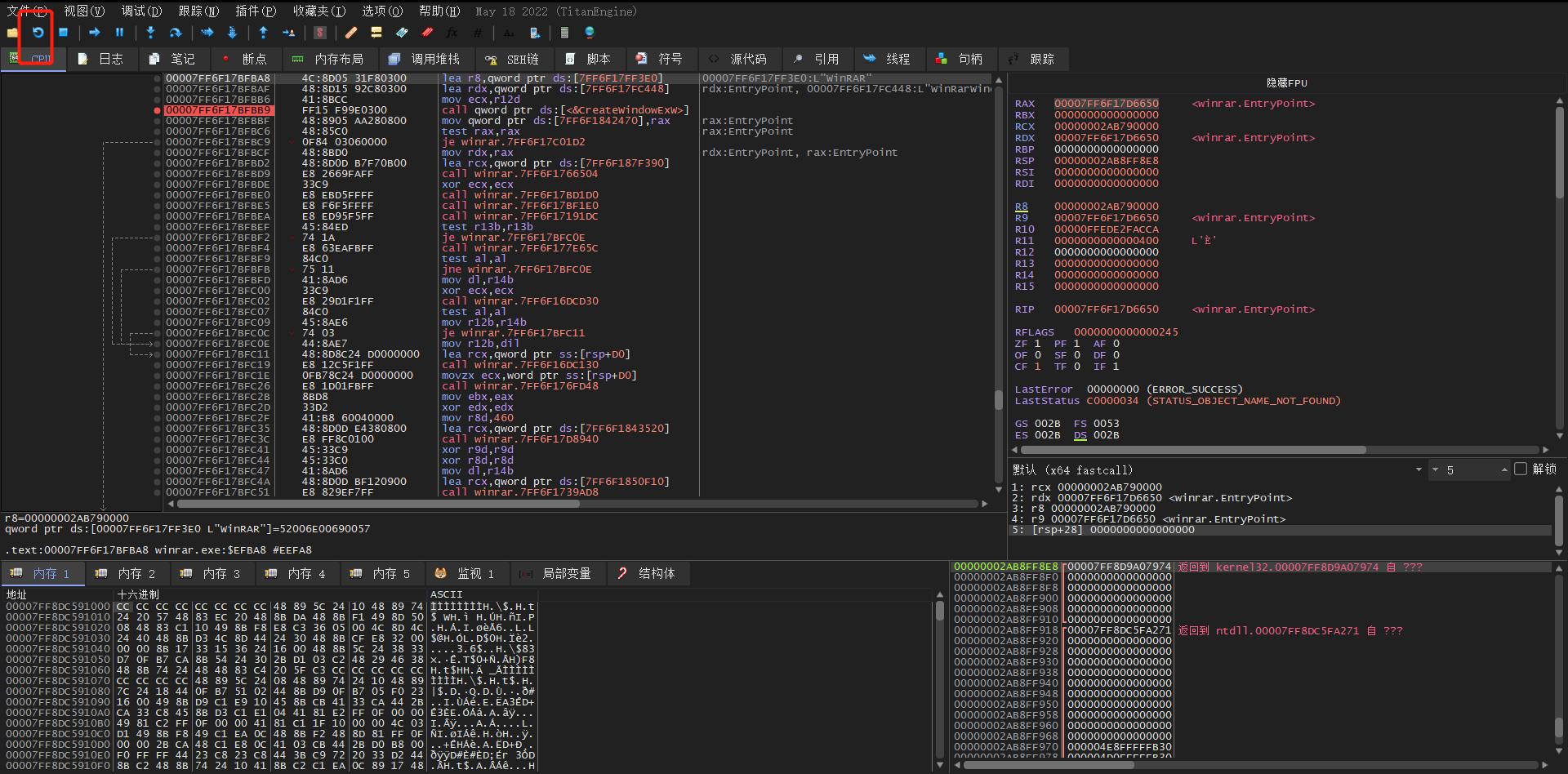1568x774 pixels.
Task: Toggle the ZF flag value
Action: (1037, 344)
